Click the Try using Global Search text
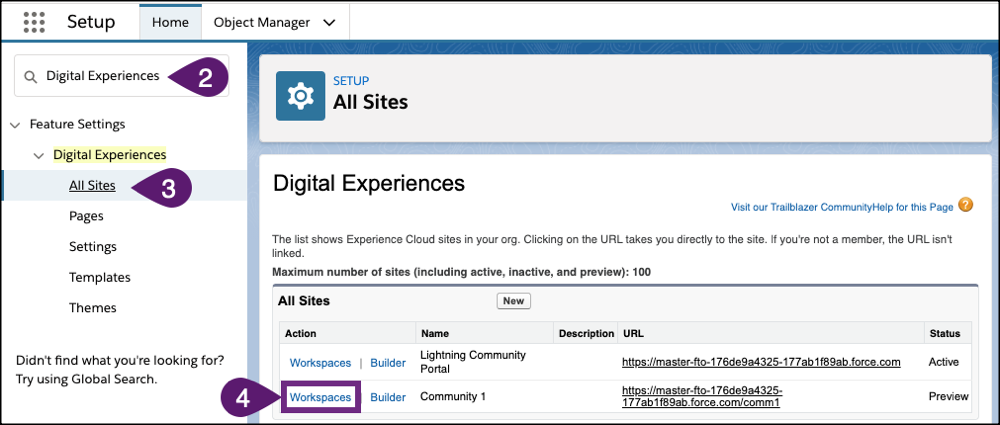Screen dimensions: 1000x425 [x=86, y=379]
